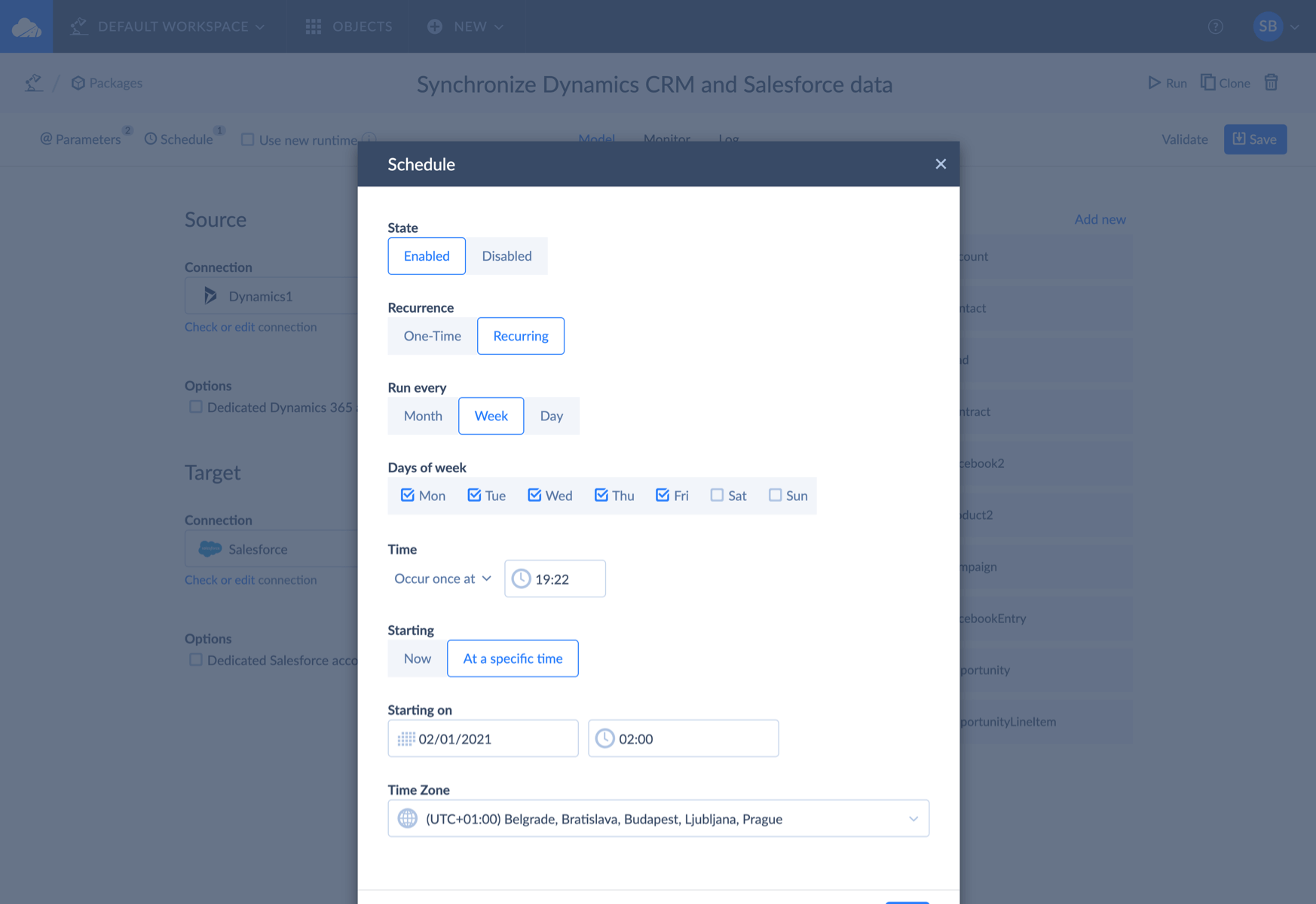The height and width of the screenshot is (904, 1316).
Task: Open the Time Zone dropdown
Action: [x=914, y=818]
